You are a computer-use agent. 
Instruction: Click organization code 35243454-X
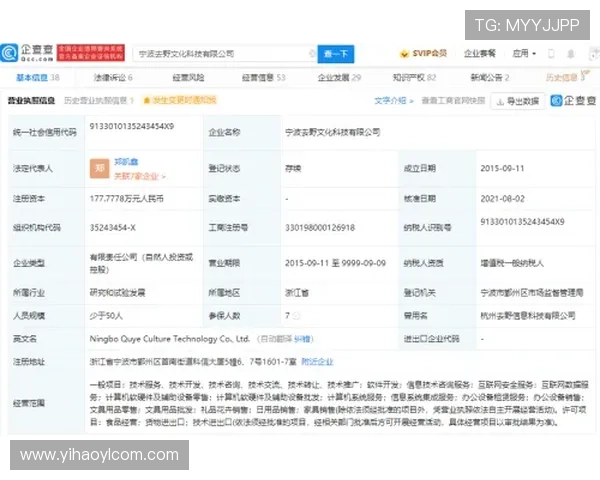point(112,228)
